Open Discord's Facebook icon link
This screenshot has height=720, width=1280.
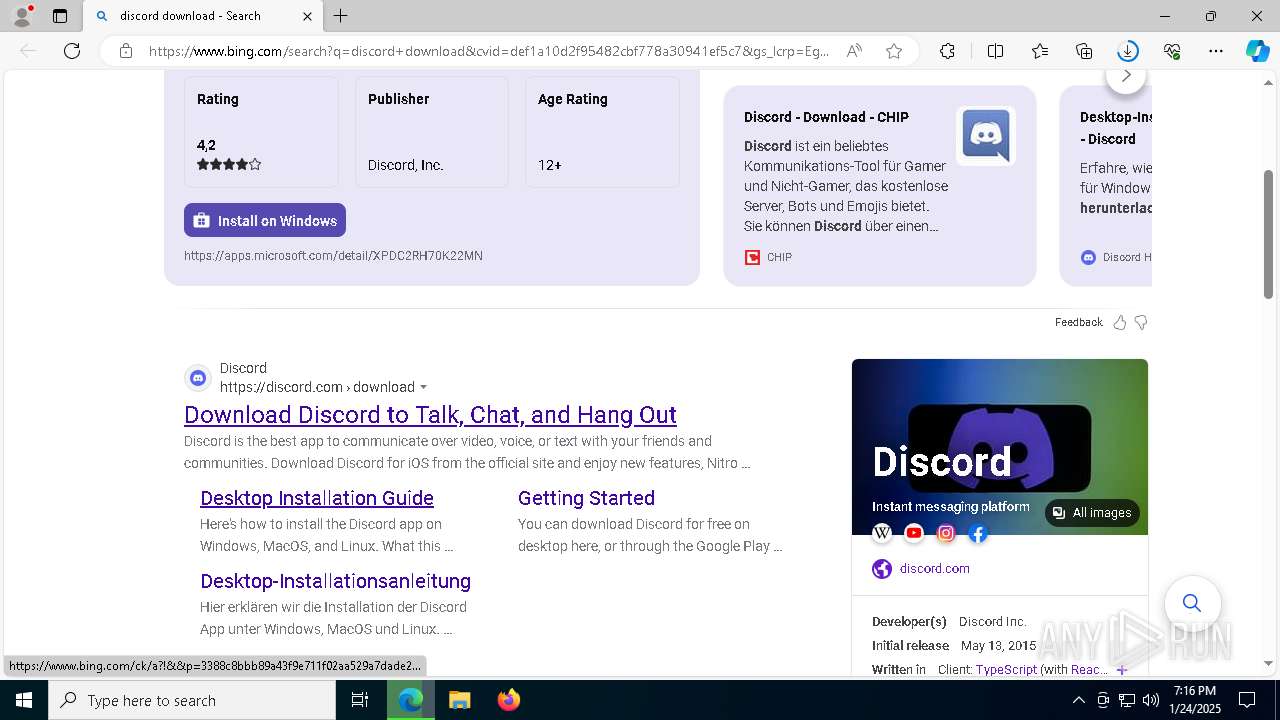(978, 533)
